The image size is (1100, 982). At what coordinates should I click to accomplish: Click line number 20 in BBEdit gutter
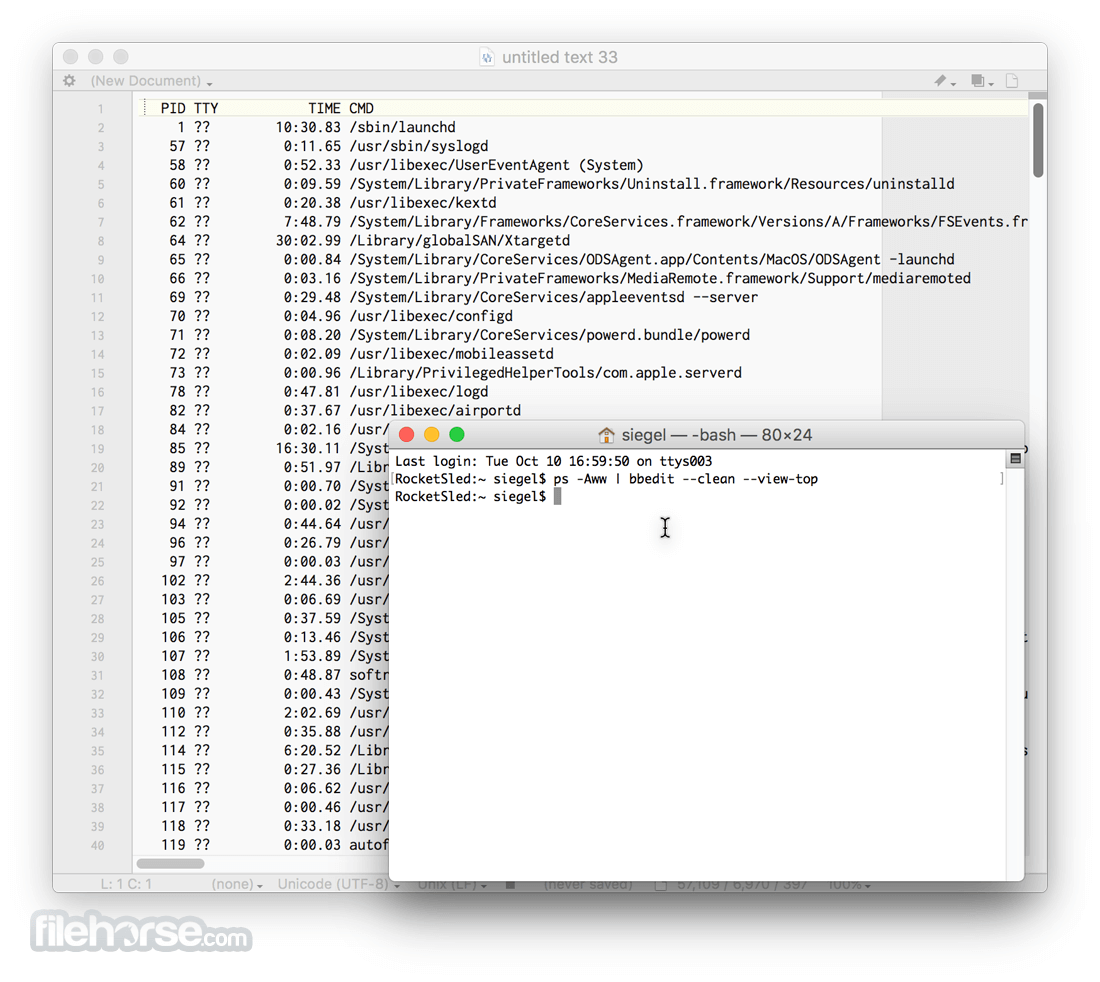pyautogui.click(x=98, y=468)
